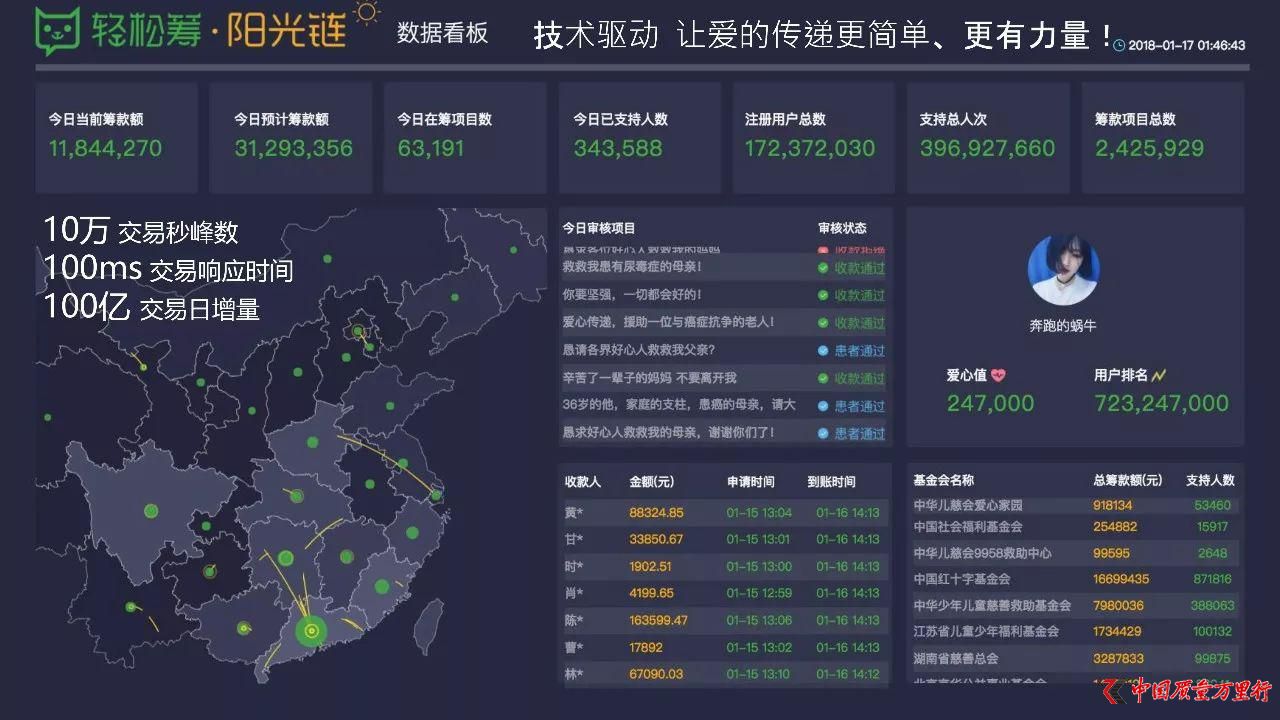Viewport: 1280px width, 720px height.
Task: Click the 今日审核项目 column header
Action: click(x=599, y=228)
